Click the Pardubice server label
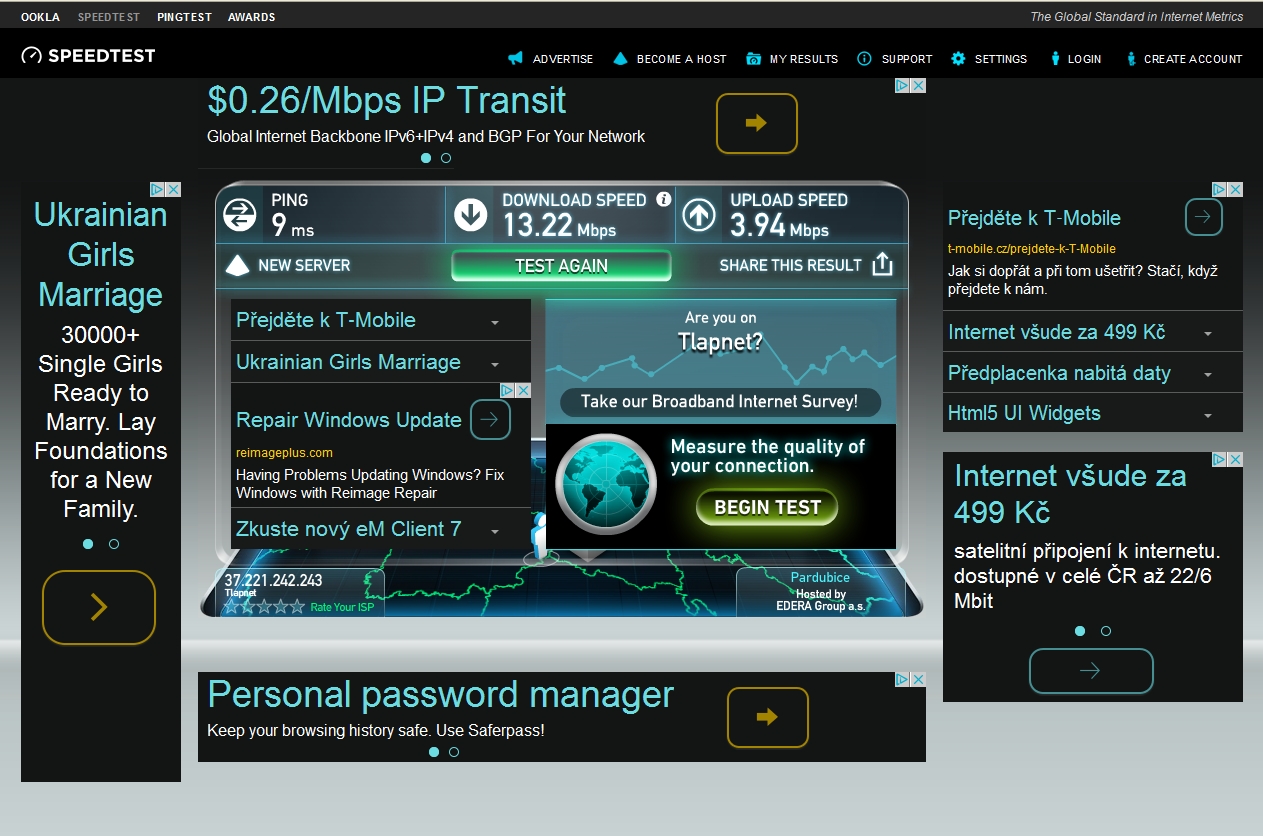The height and width of the screenshot is (836, 1263). click(x=820, y=577)
